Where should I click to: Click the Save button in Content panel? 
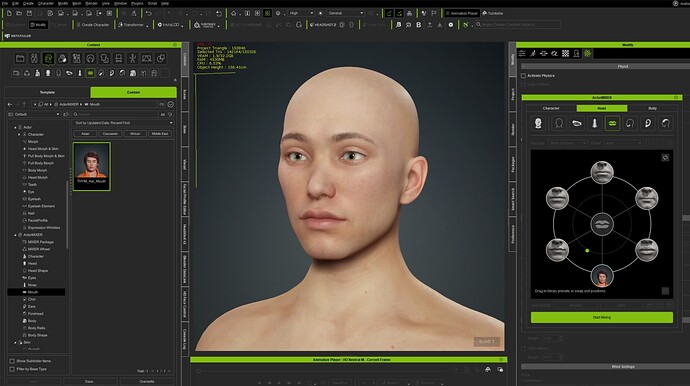point(90,382)
